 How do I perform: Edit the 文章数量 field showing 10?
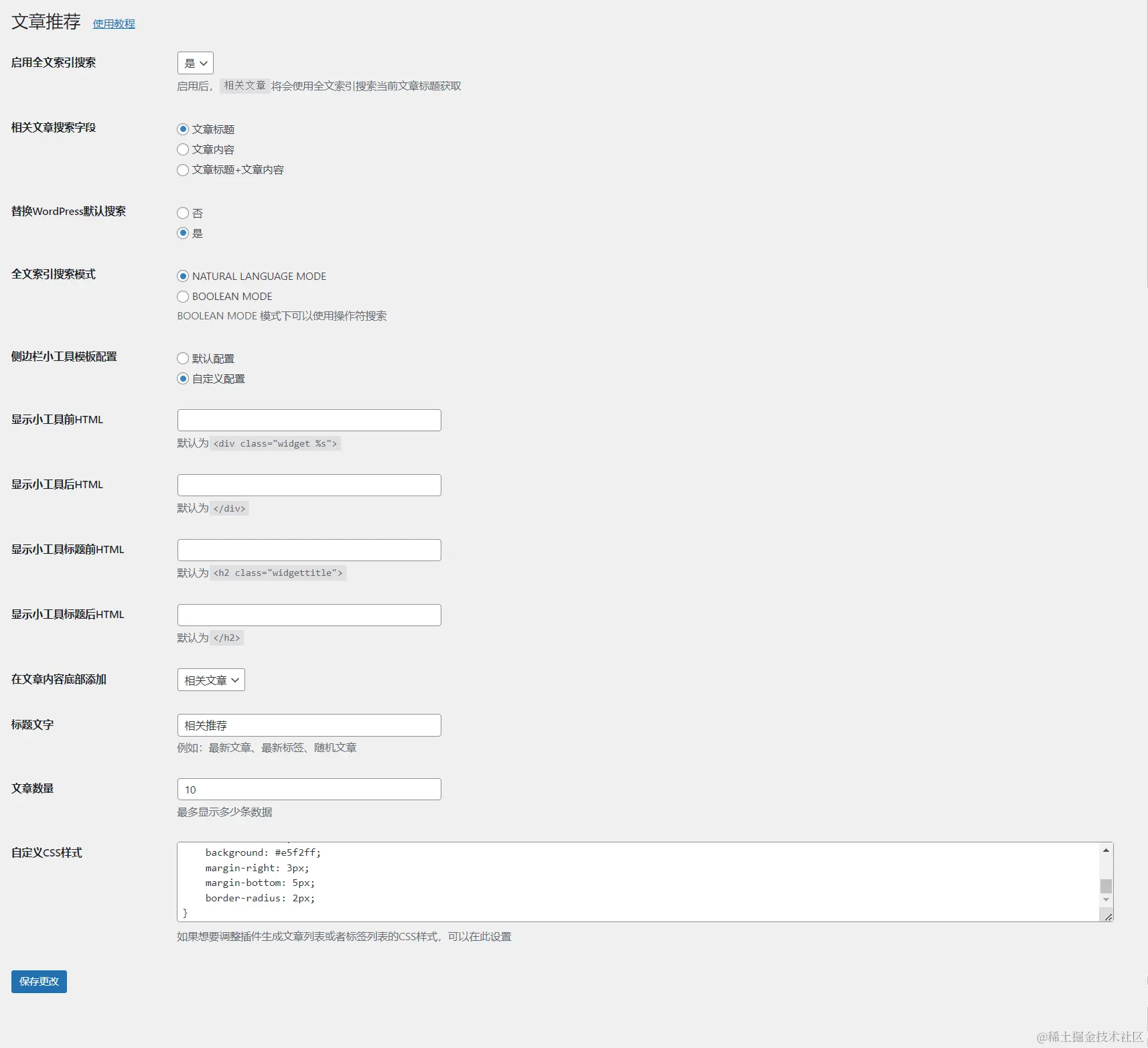309,789
